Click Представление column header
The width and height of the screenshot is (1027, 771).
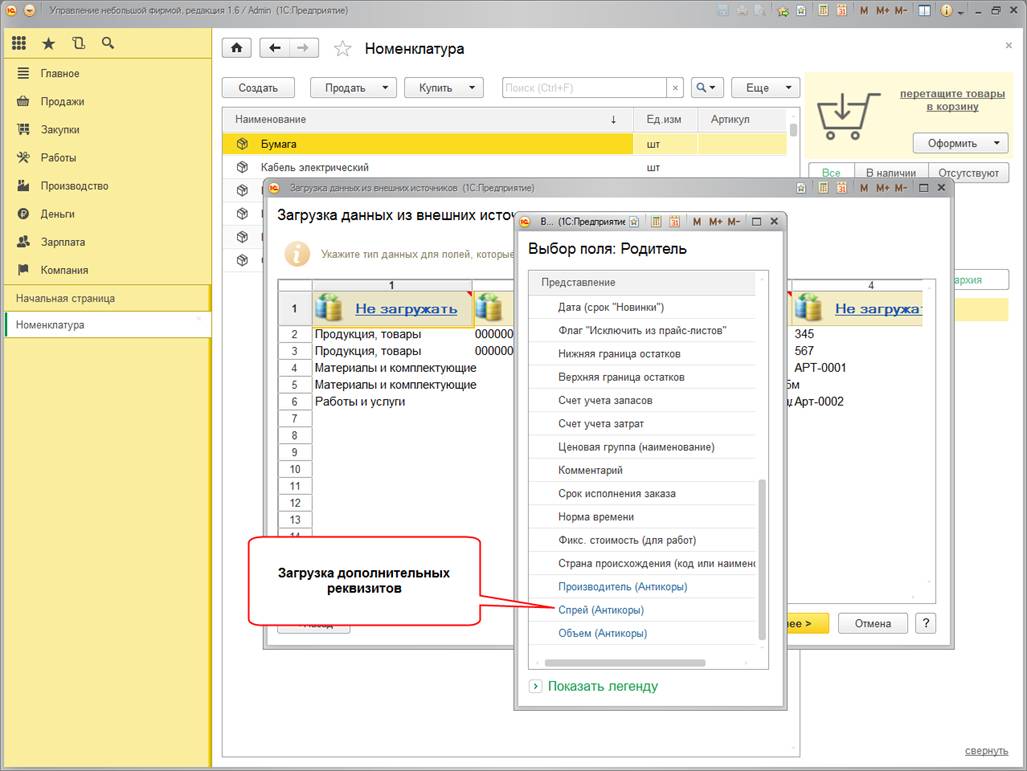tap(642, 282)
